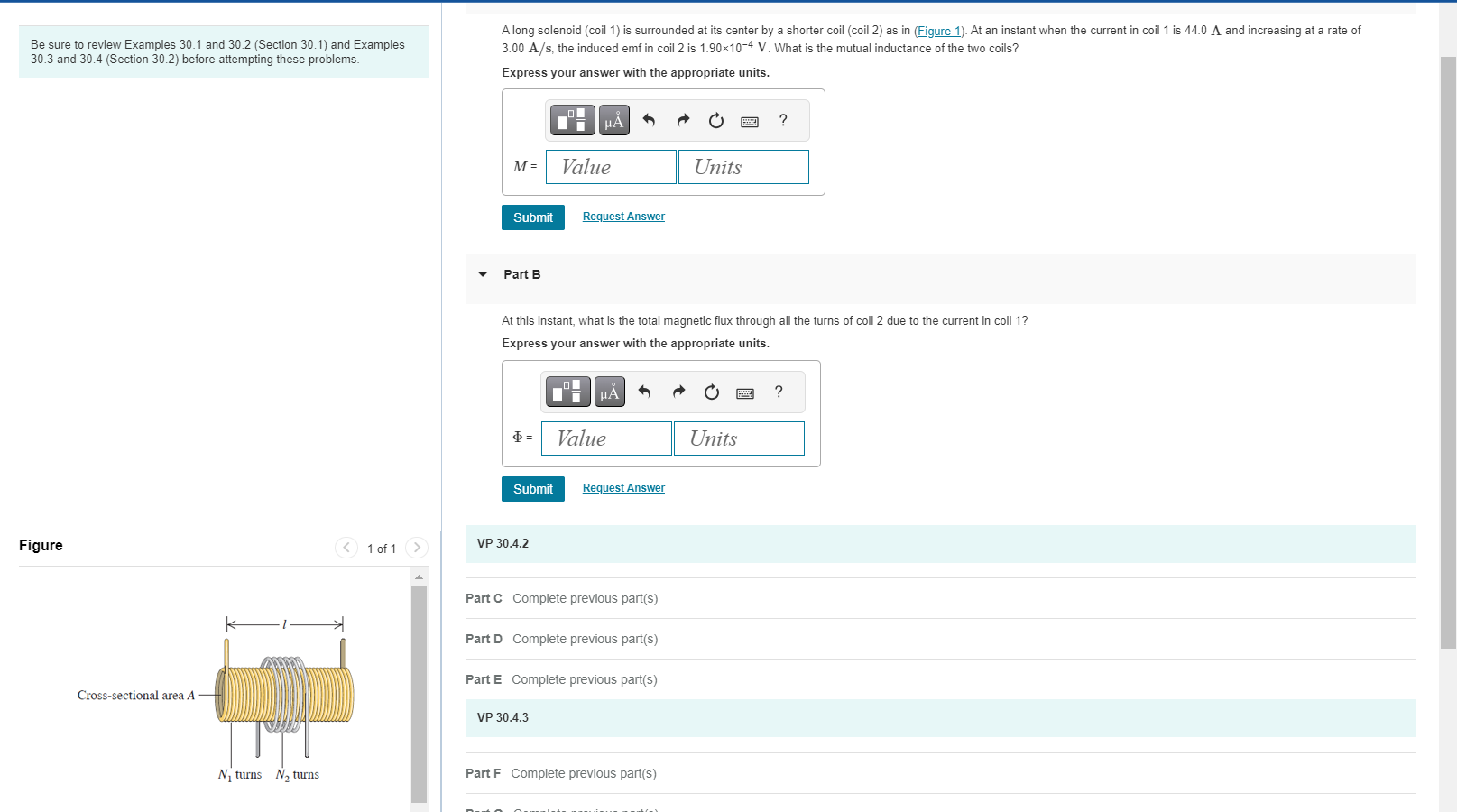Expand the Part F section
Screen dimensions: 1457x812
pyautogui.click(x=484, y=773)
